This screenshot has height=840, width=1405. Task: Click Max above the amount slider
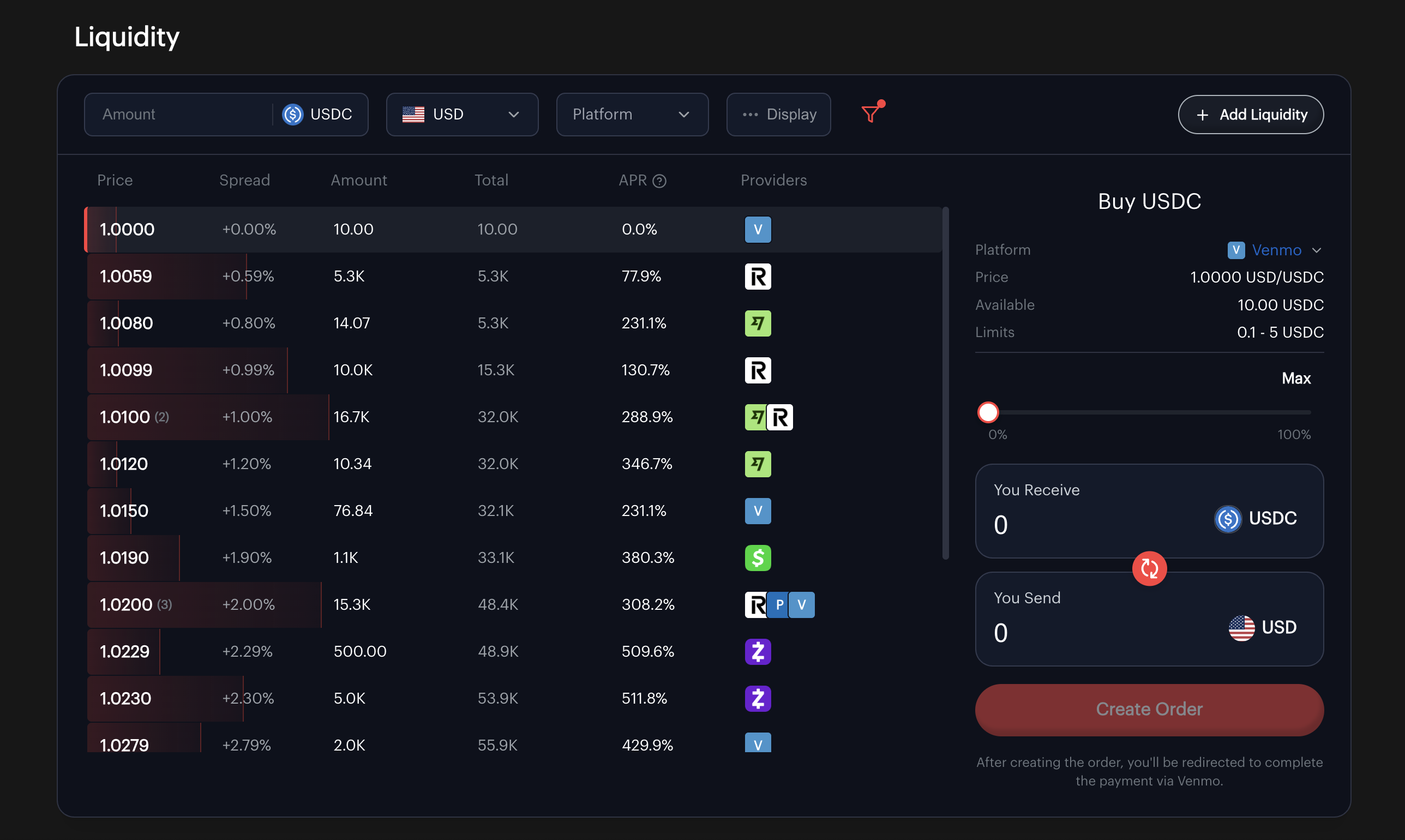(1295, 378)
